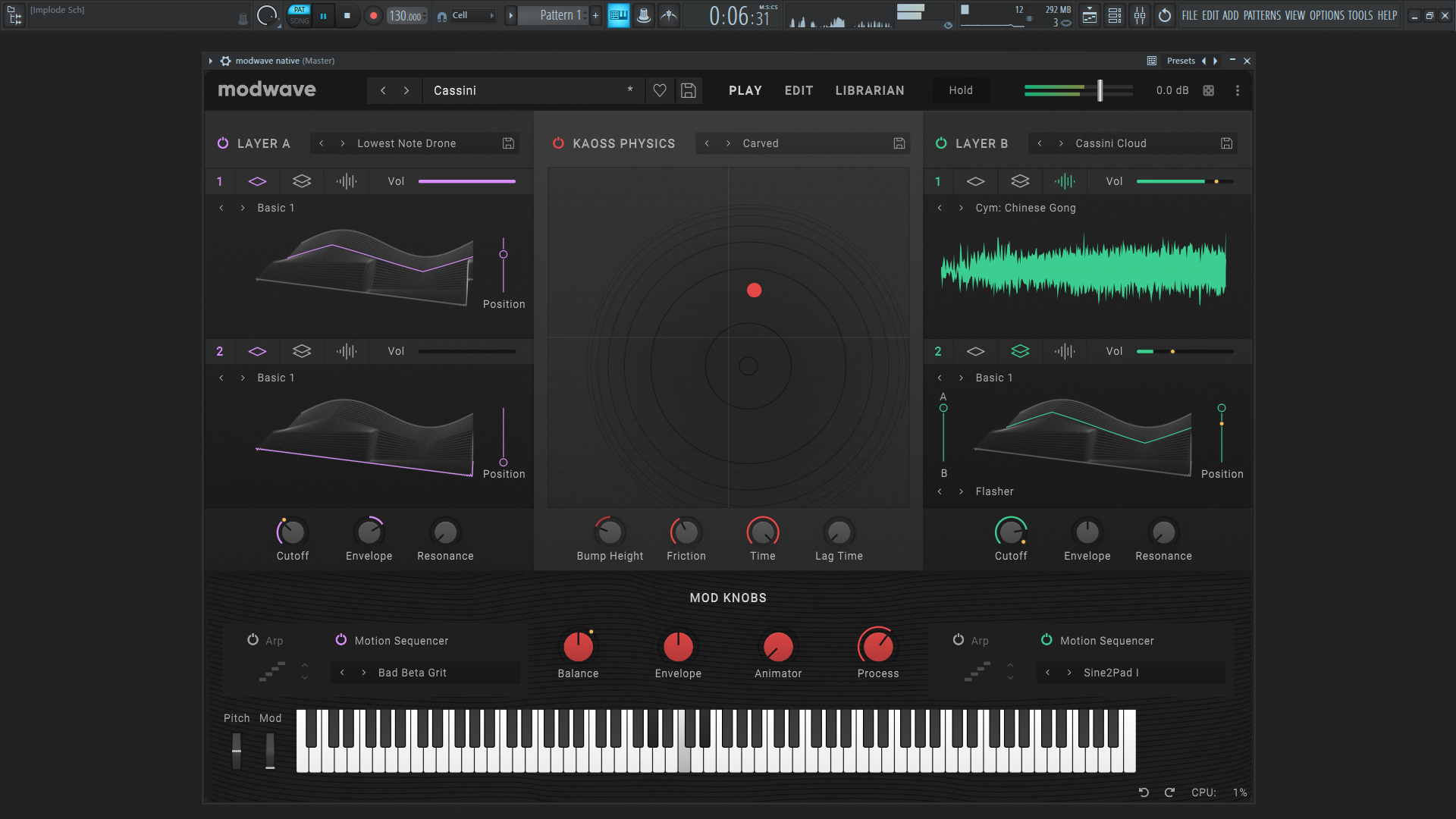
Task: Click the FL Studio record button
Action: tap(373, 15)
